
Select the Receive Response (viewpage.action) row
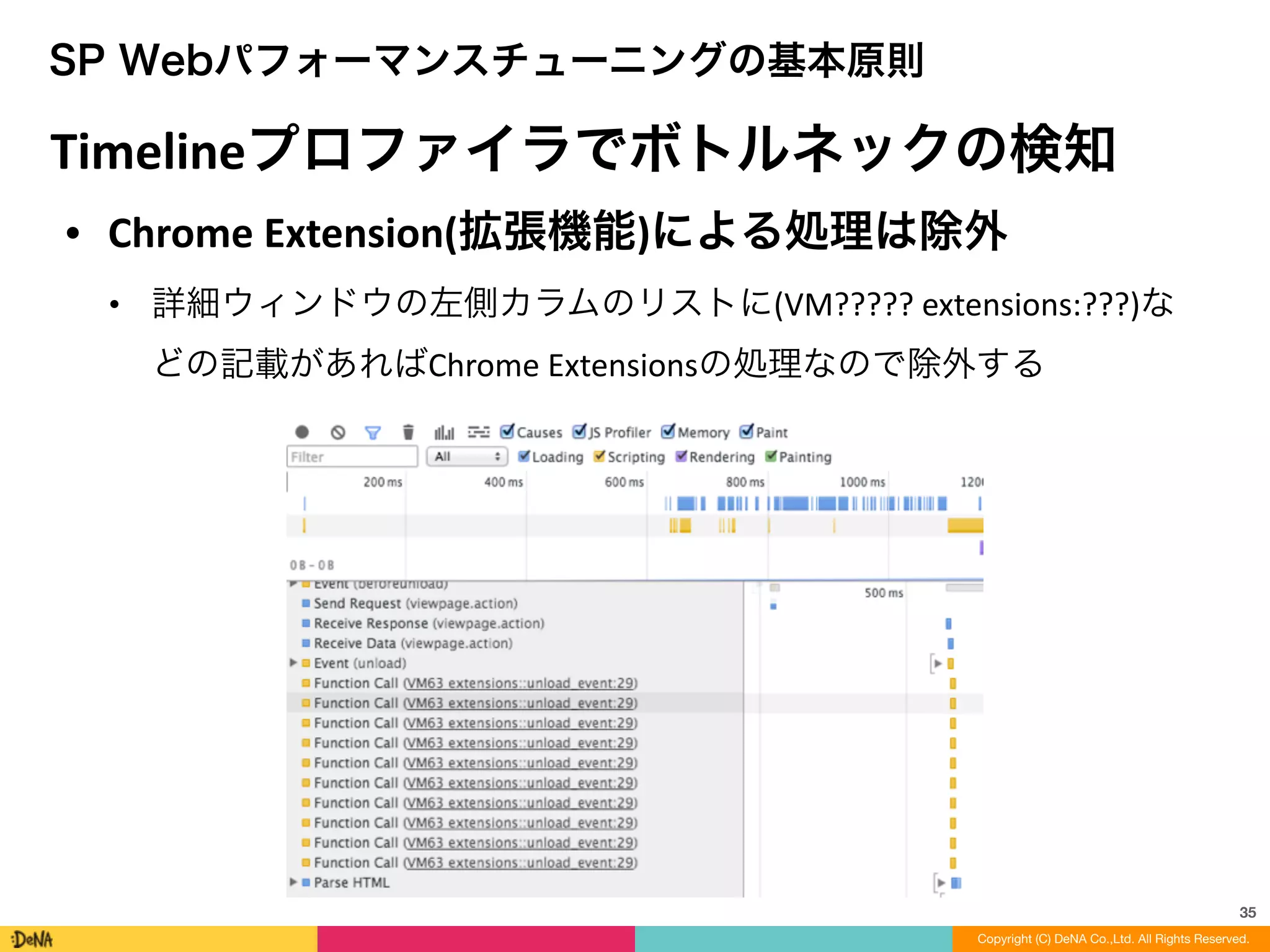515,623
